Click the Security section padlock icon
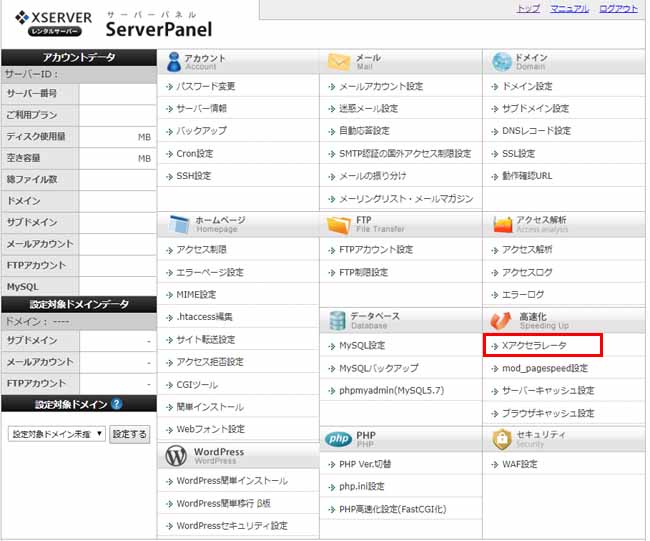The height and width of the screenshot is (541, 650). click(501, 439)
